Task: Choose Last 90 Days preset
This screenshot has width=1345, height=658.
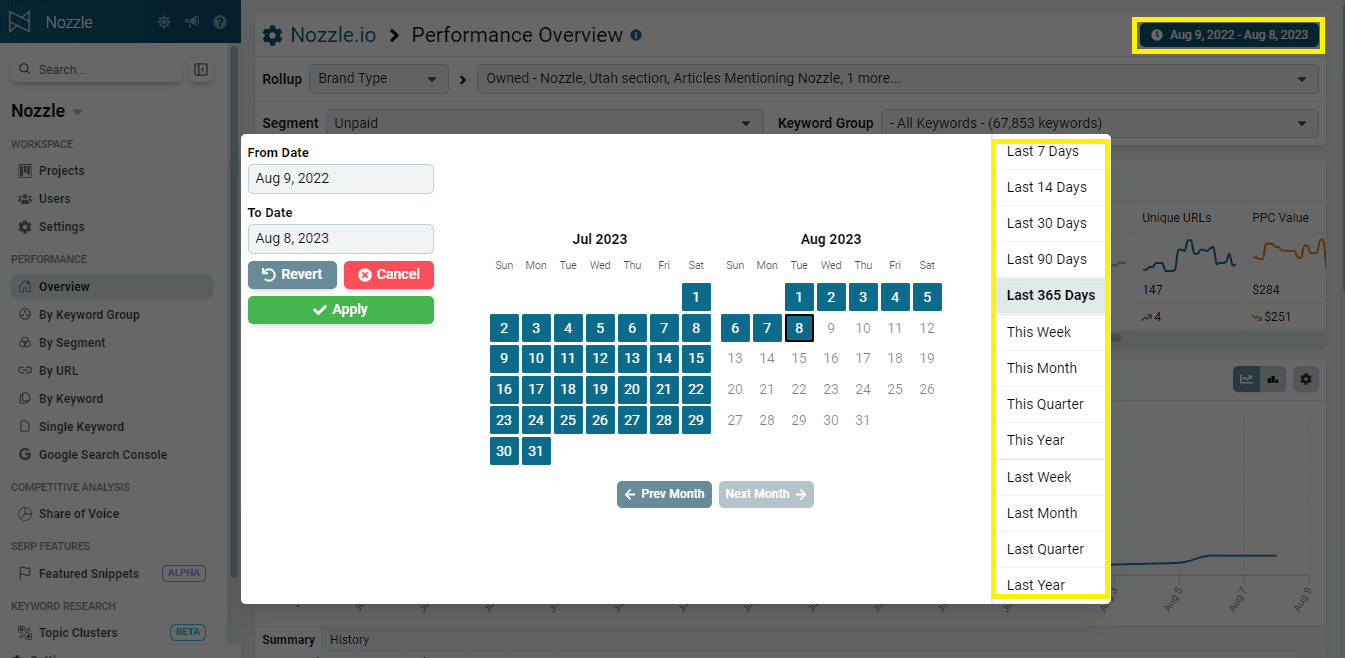Action: point(1050,259)
